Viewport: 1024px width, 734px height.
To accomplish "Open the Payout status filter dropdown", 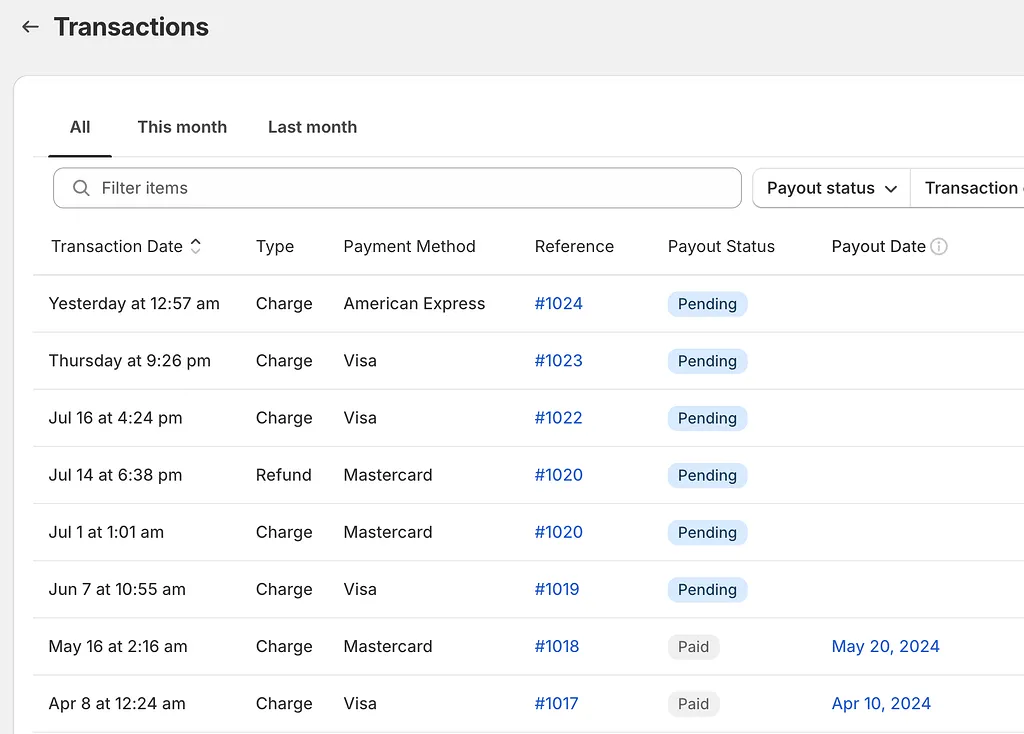I will (831, 188).
